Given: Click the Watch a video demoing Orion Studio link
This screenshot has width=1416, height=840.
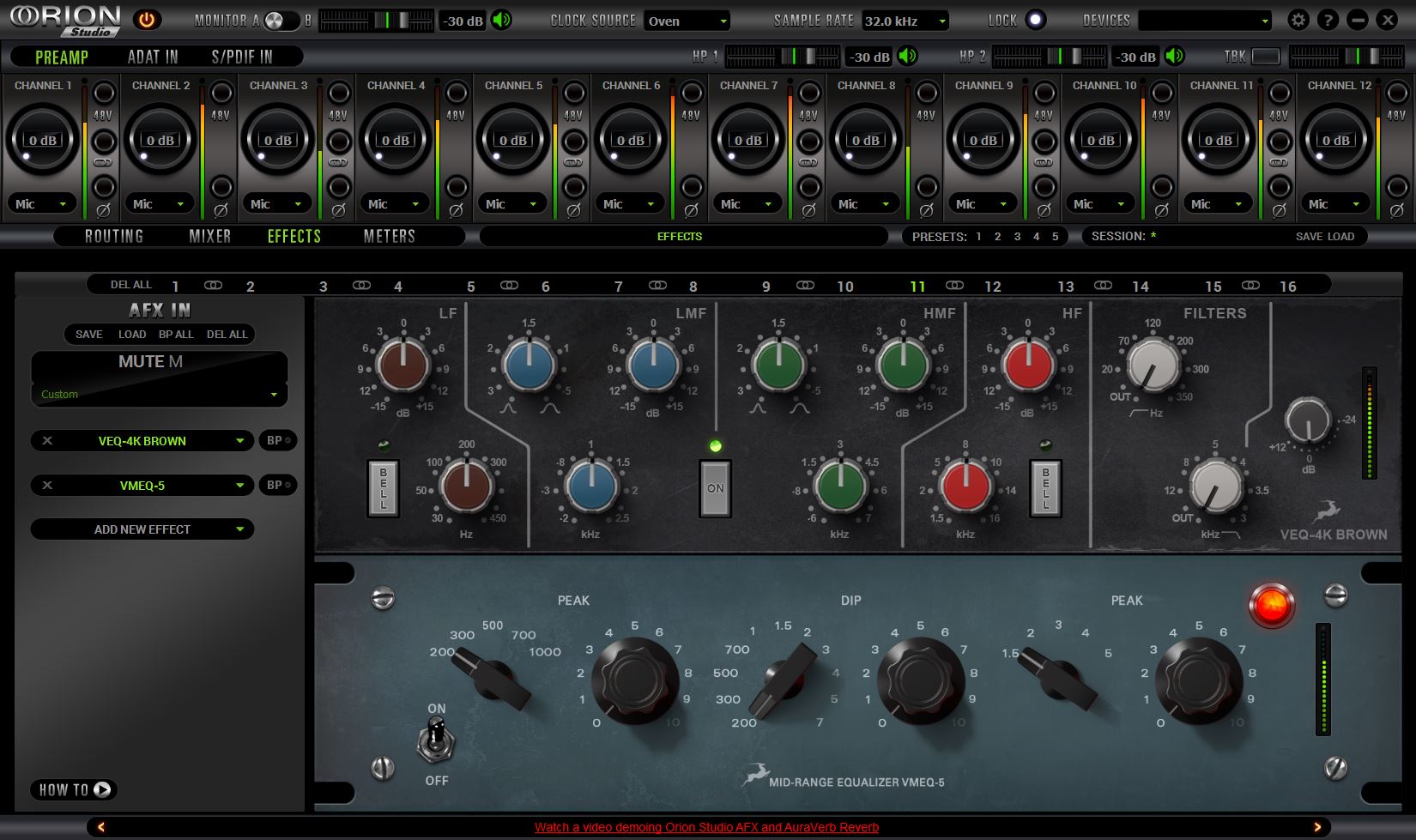Looking at the screenshot, I should (705, 827).
